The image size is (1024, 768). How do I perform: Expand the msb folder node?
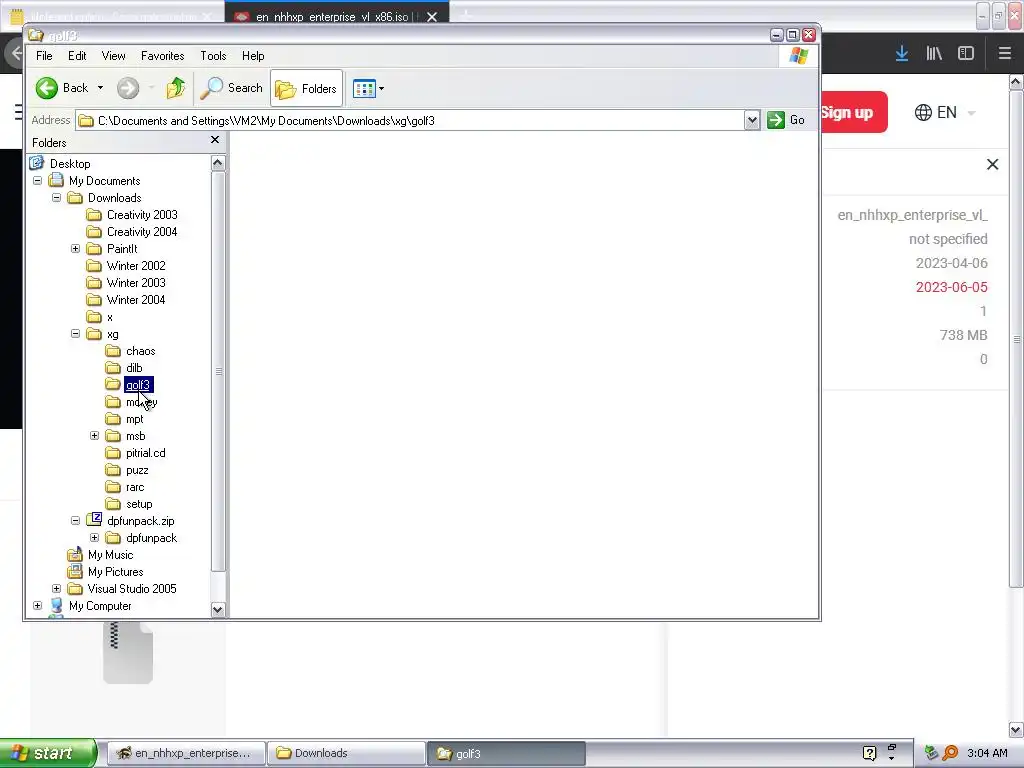[95, 436]
